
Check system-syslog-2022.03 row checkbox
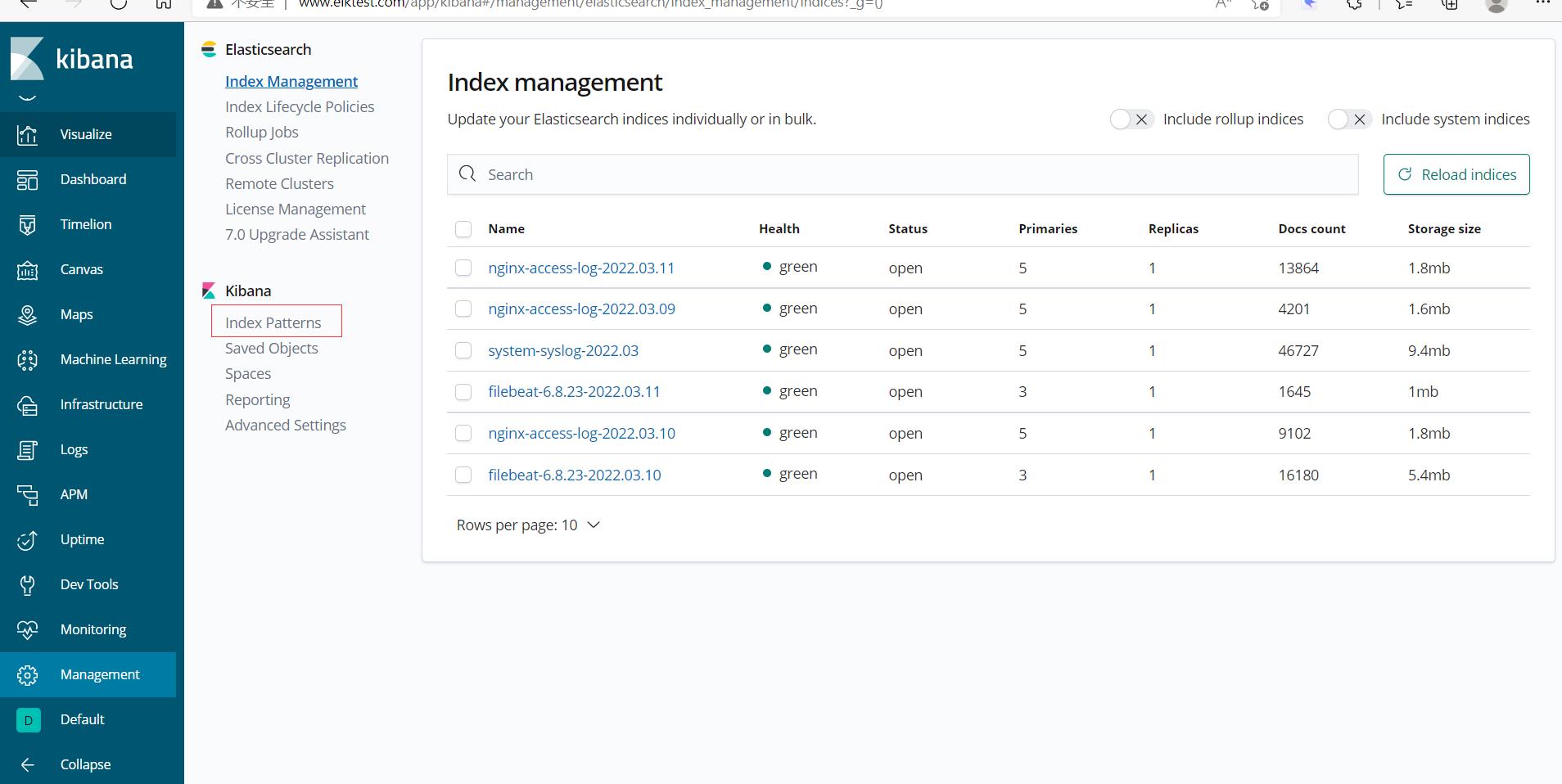tap(463, 350)
